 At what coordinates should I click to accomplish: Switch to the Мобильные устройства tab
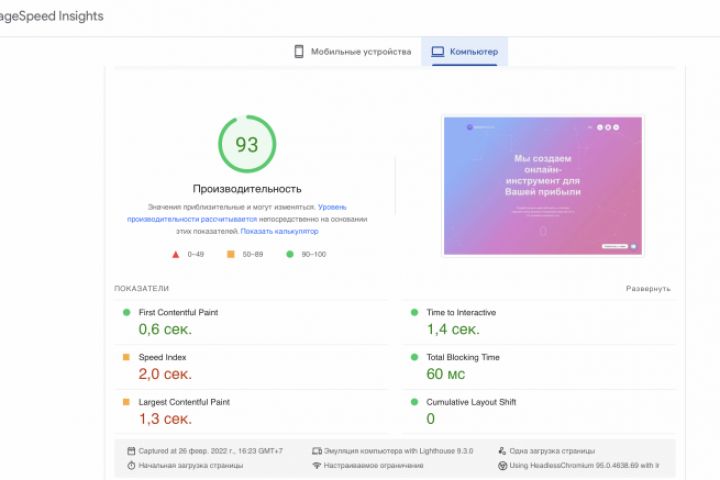pyautogui.click(x=351, y=52)
